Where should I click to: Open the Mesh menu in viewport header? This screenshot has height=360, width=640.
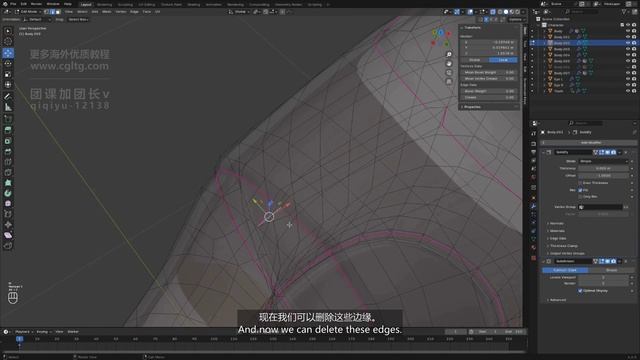(x=107, y=12)
